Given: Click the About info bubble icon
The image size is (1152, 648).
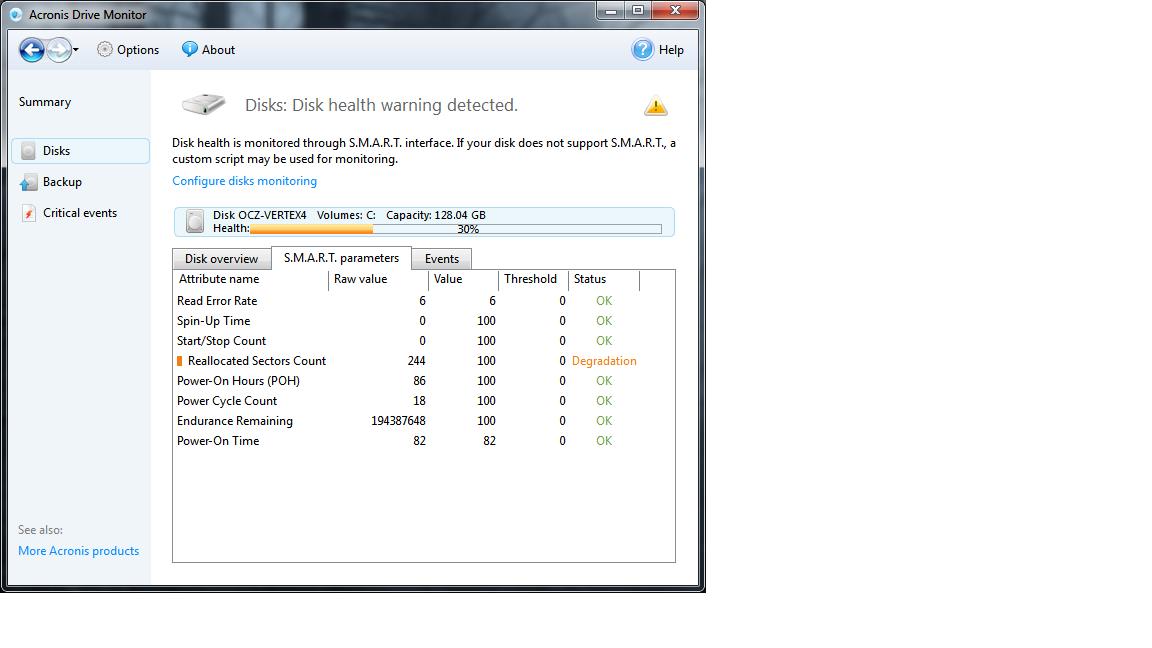Looking at the screenshot, I should [190, 49].
